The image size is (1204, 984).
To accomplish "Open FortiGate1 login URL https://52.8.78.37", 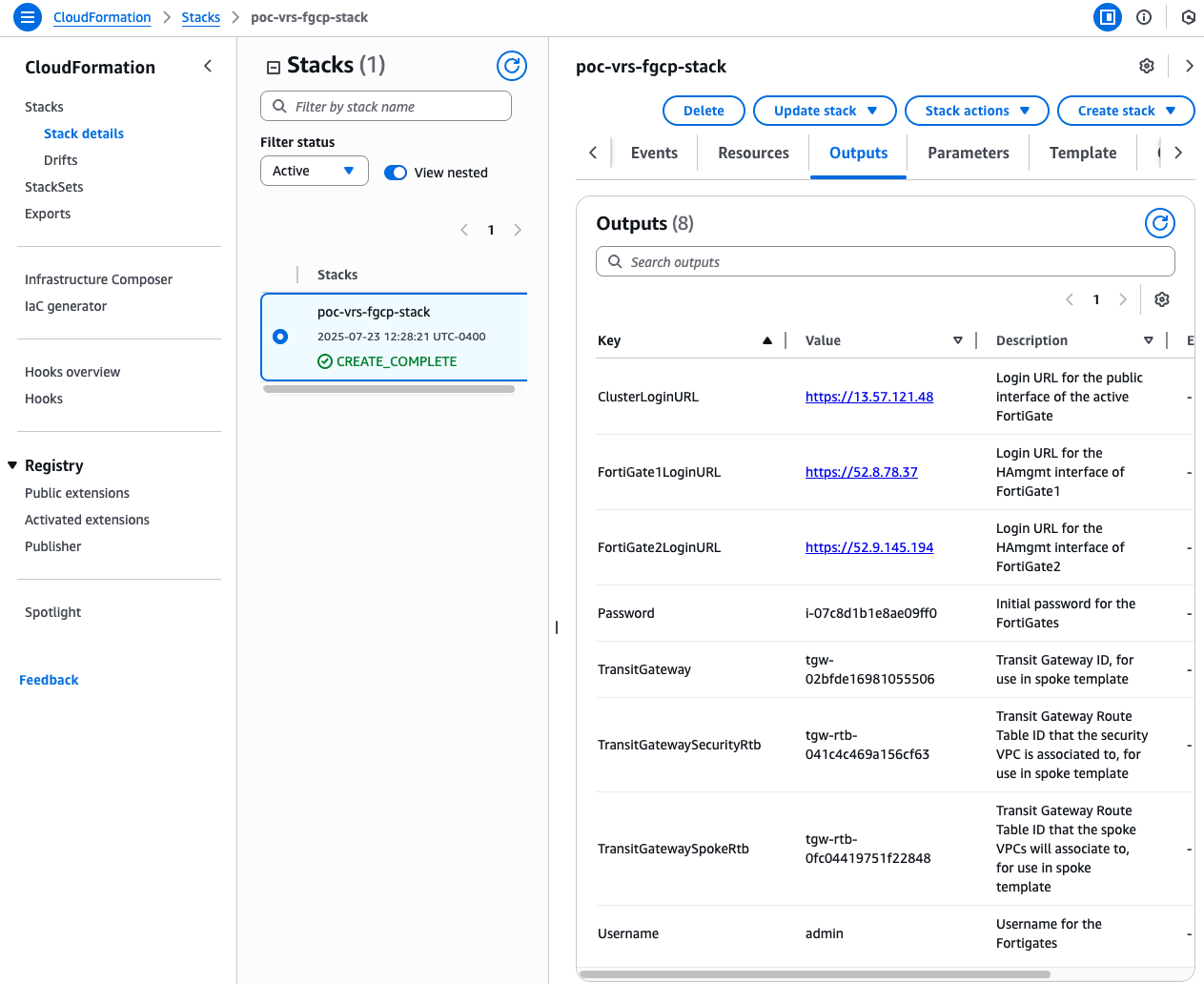I will point(862,472).
